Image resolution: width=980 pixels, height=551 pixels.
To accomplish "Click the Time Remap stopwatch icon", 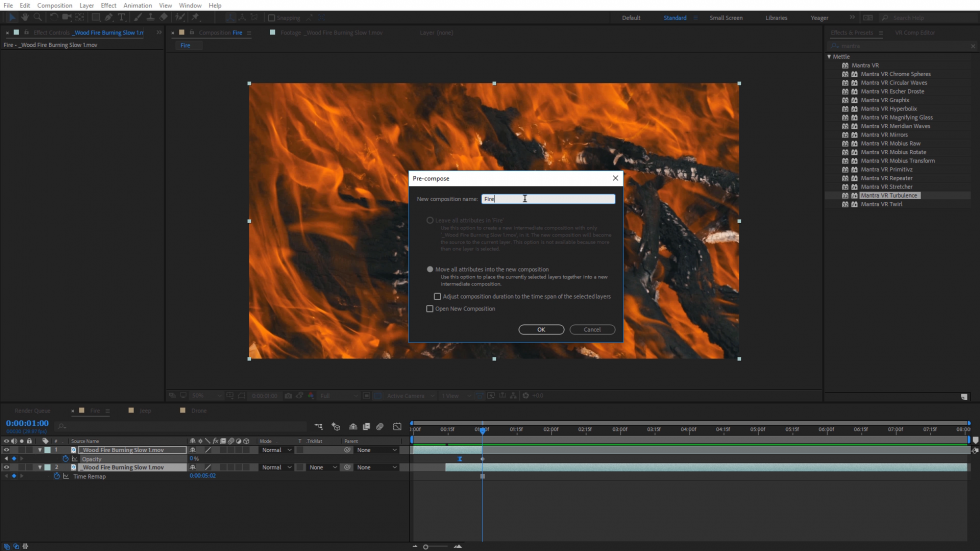I will 56,476.
